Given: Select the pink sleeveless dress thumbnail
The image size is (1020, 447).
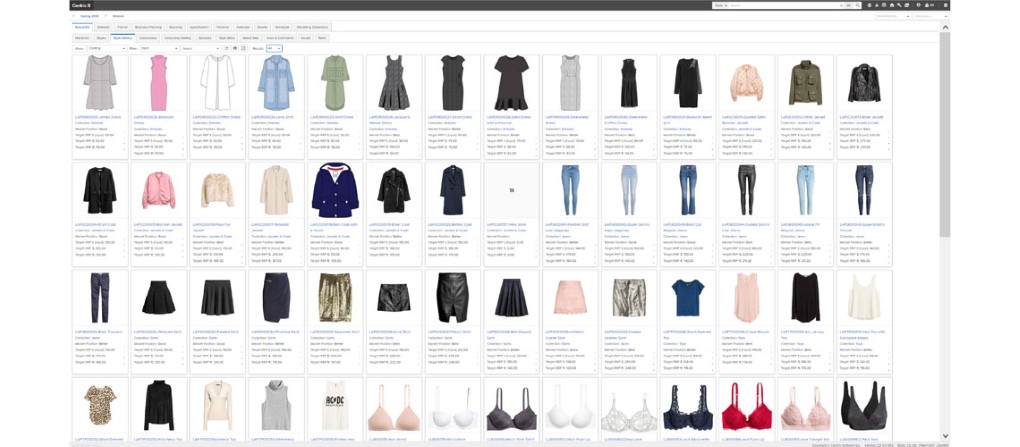Looking at the screenshot, I should pyautogui.click(x=159, y=83).
